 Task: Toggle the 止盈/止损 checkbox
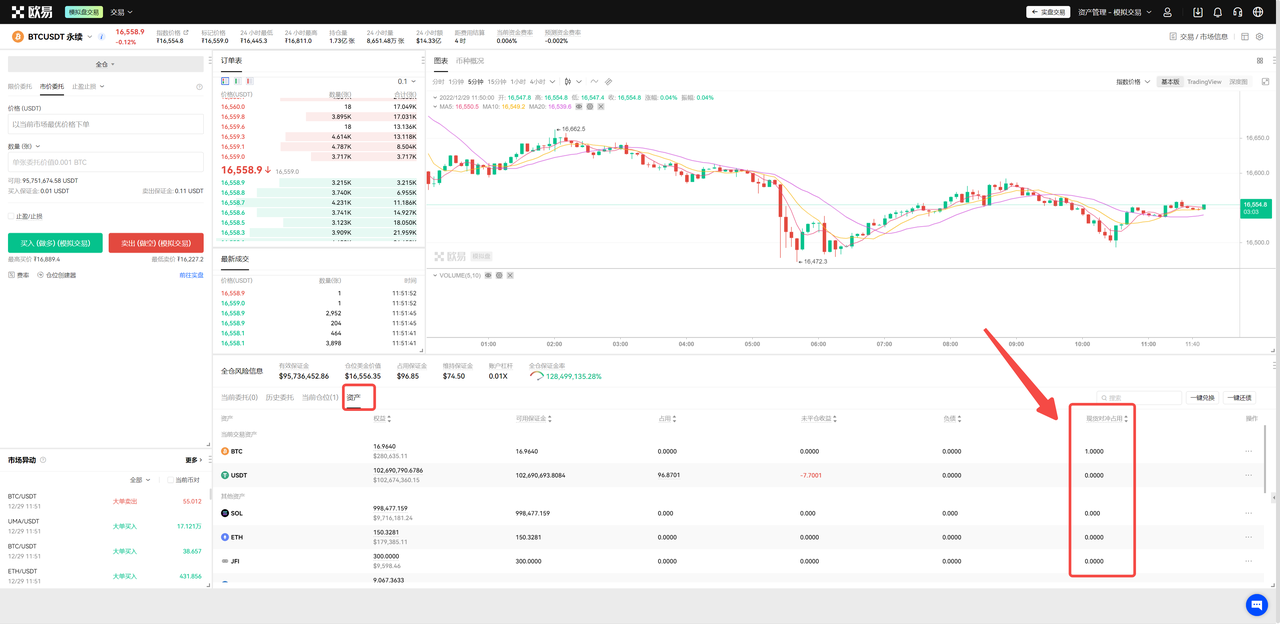(11, 216)
